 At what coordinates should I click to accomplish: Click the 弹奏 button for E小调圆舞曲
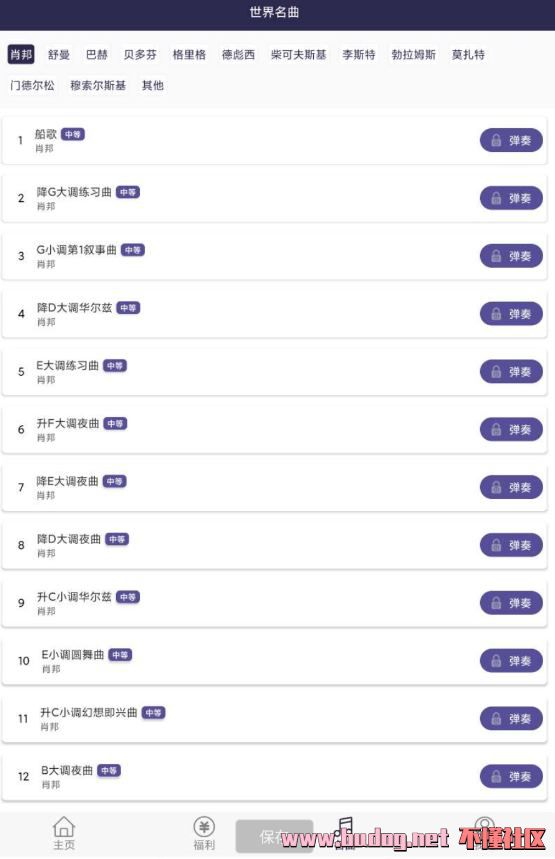(511, 661)
